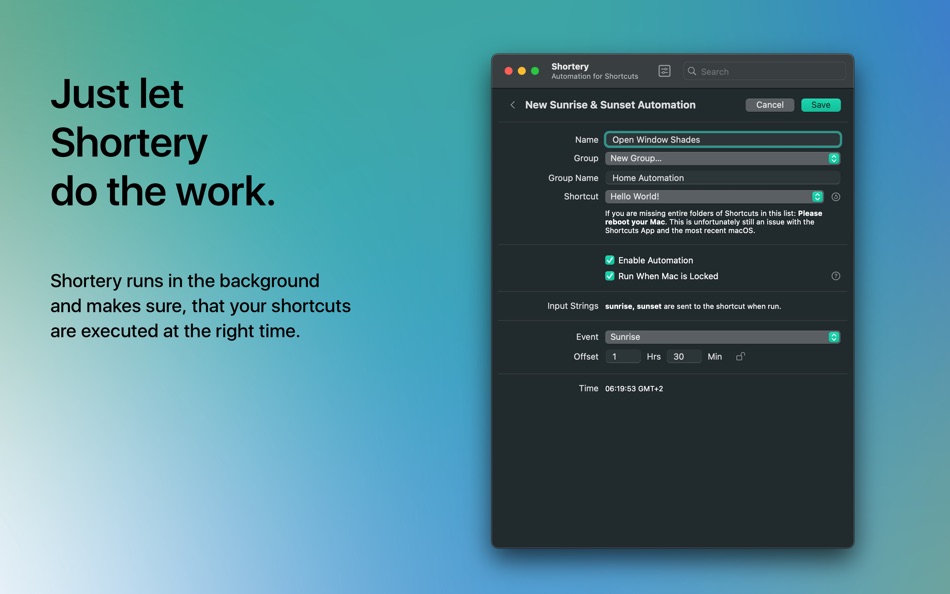Minimize the window with the yellow button

(522, 71)
